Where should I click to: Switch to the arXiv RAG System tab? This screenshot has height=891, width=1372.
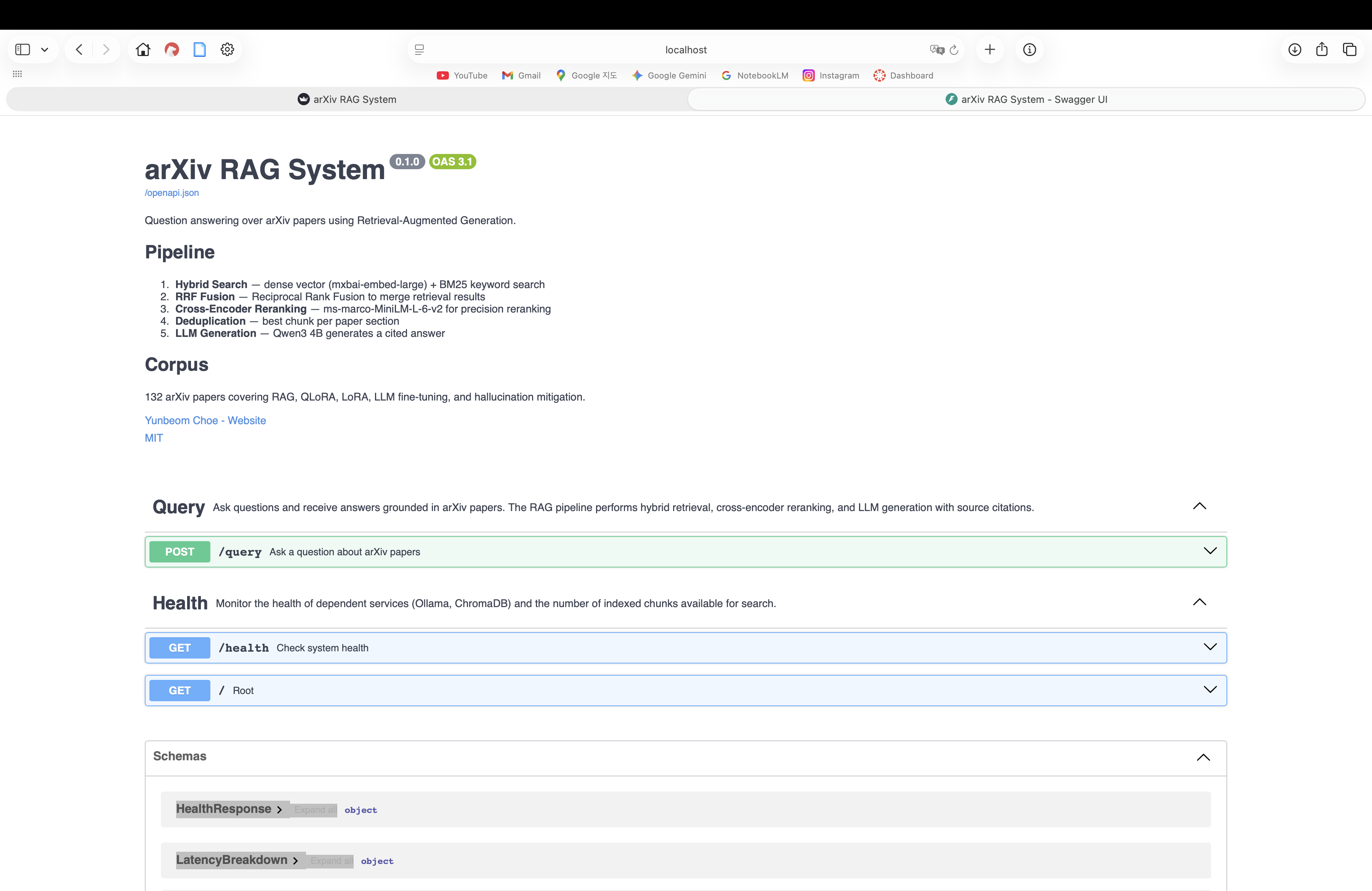coord(346,99)
